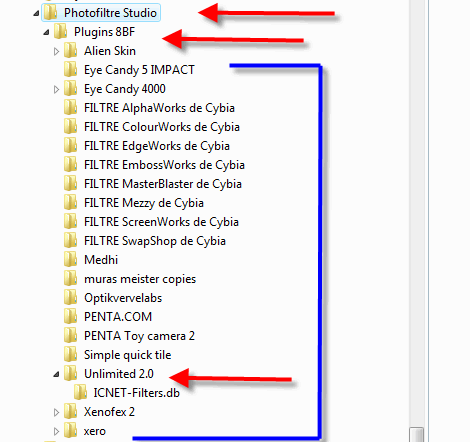
Task: Click the Plugins 8BF folder icon
Action: [61, 32]
